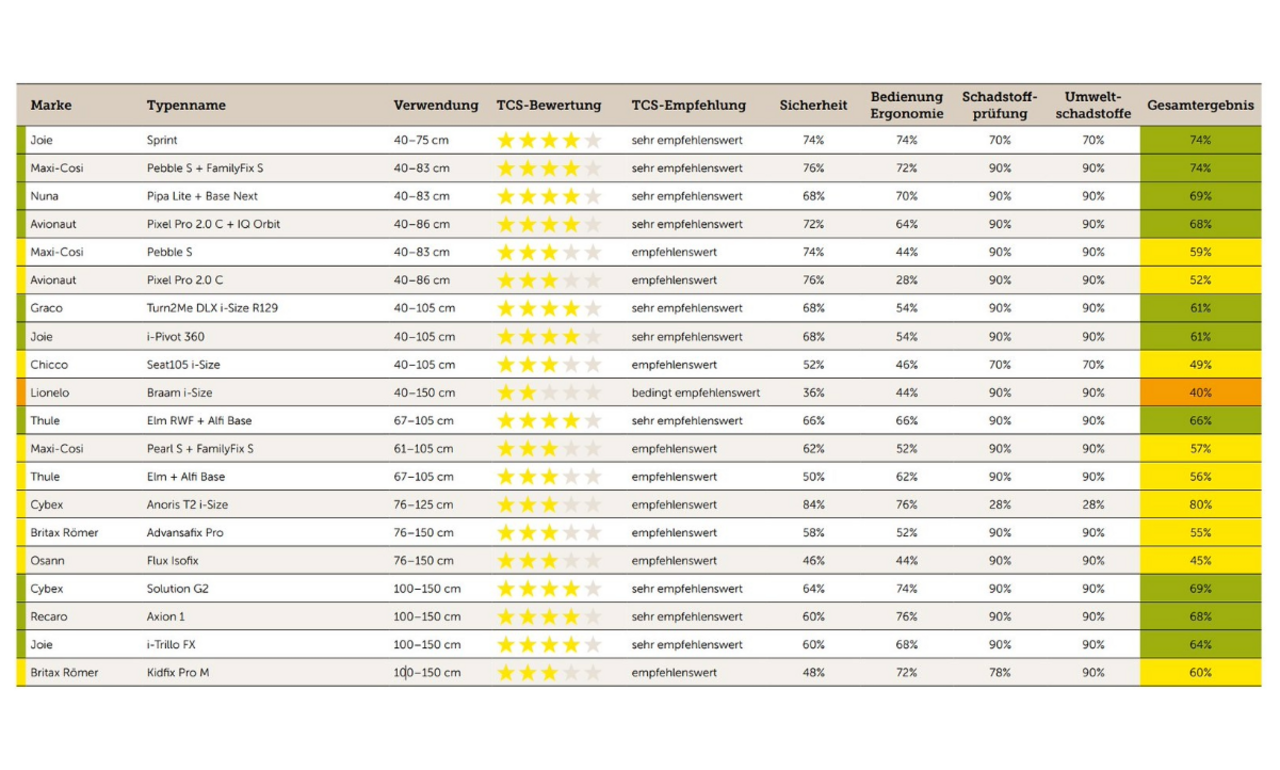
Task: Click the star rating for Osann Flux Isofix
Action: click(549, 561)
